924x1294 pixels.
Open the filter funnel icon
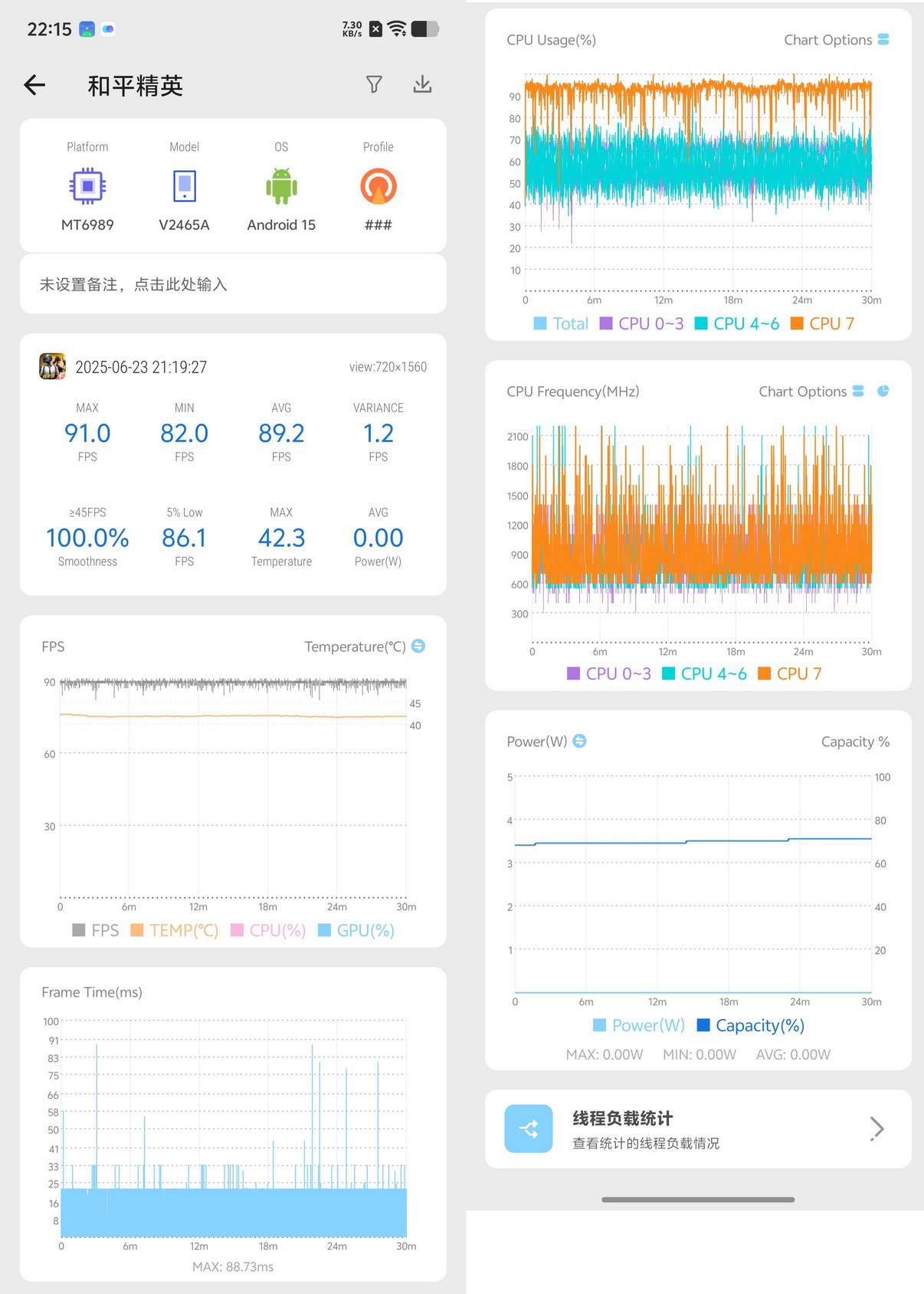click(374, 84)
